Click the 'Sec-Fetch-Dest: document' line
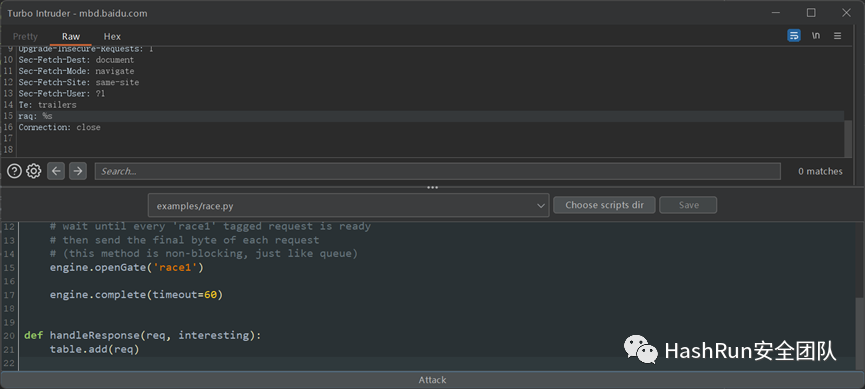The width and height of the screenshot is (865, 389). (76, 60)
